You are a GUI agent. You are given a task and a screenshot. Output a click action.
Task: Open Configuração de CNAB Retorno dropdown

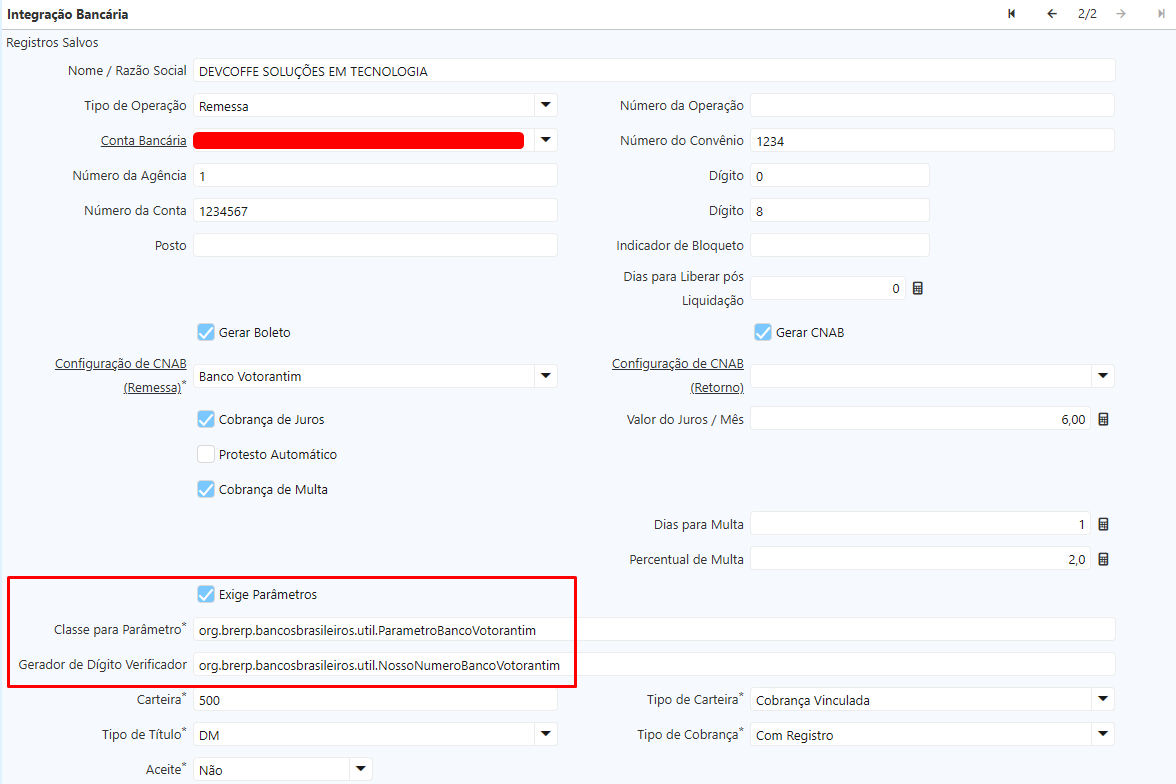tap(1102, 376)
